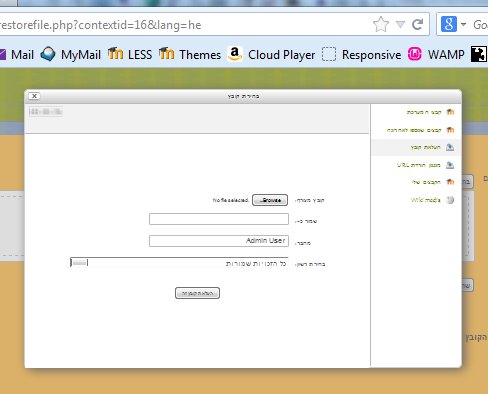This screenshot has height=394, width=488.
Task: Reload the page with the refresh arrow
Action: (417, 24)
